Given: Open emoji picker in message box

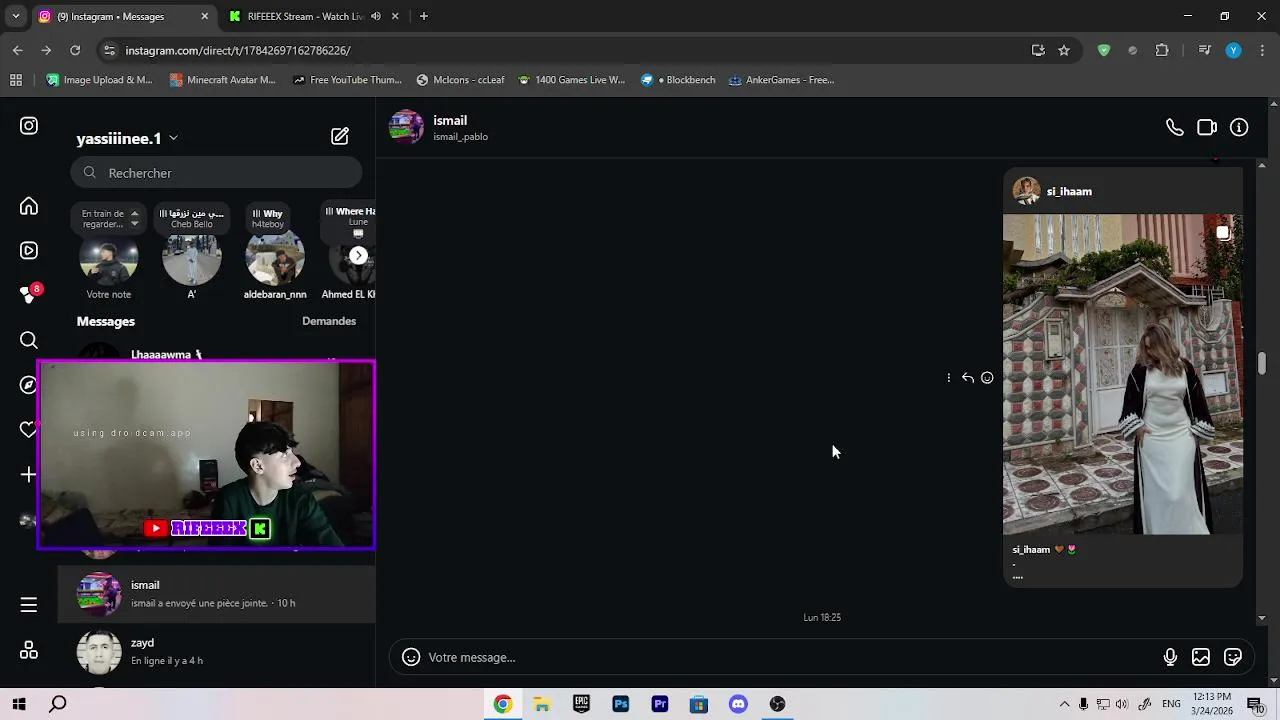Looking at the screenshot, I should tap(411, 657).
